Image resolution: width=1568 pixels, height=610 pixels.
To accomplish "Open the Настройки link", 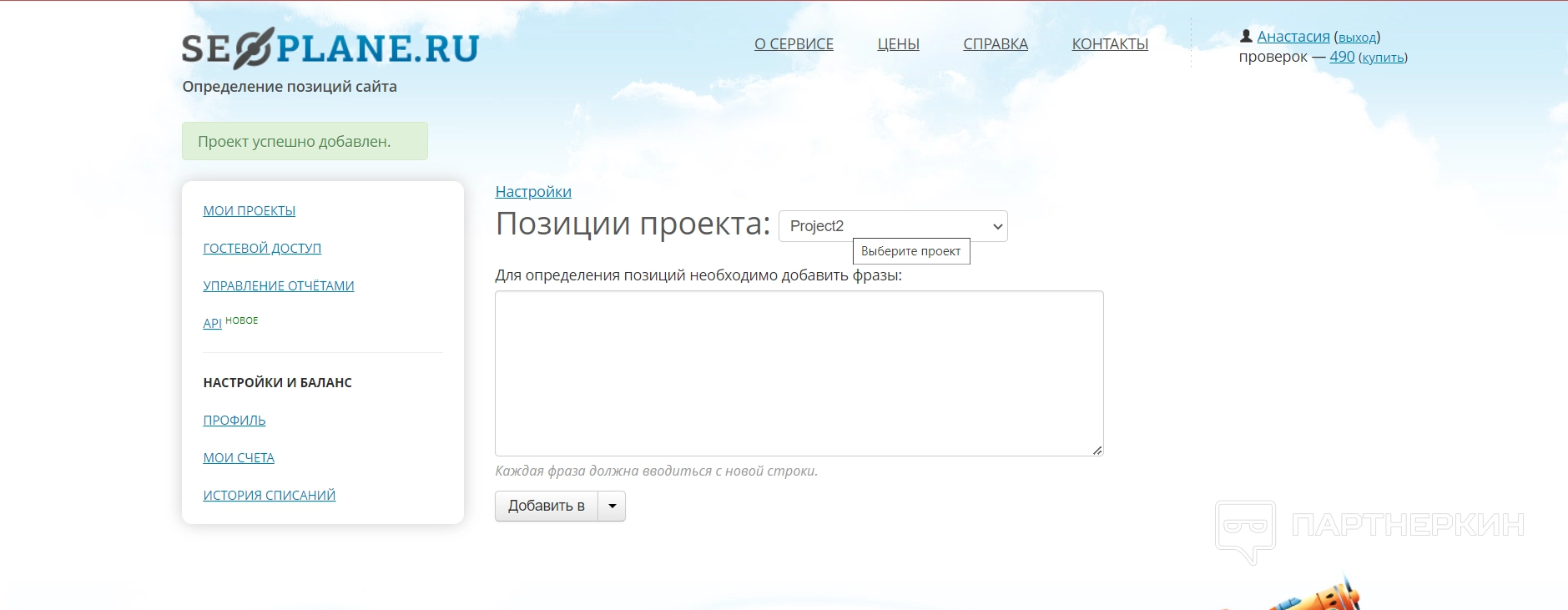I will (532, 192).
